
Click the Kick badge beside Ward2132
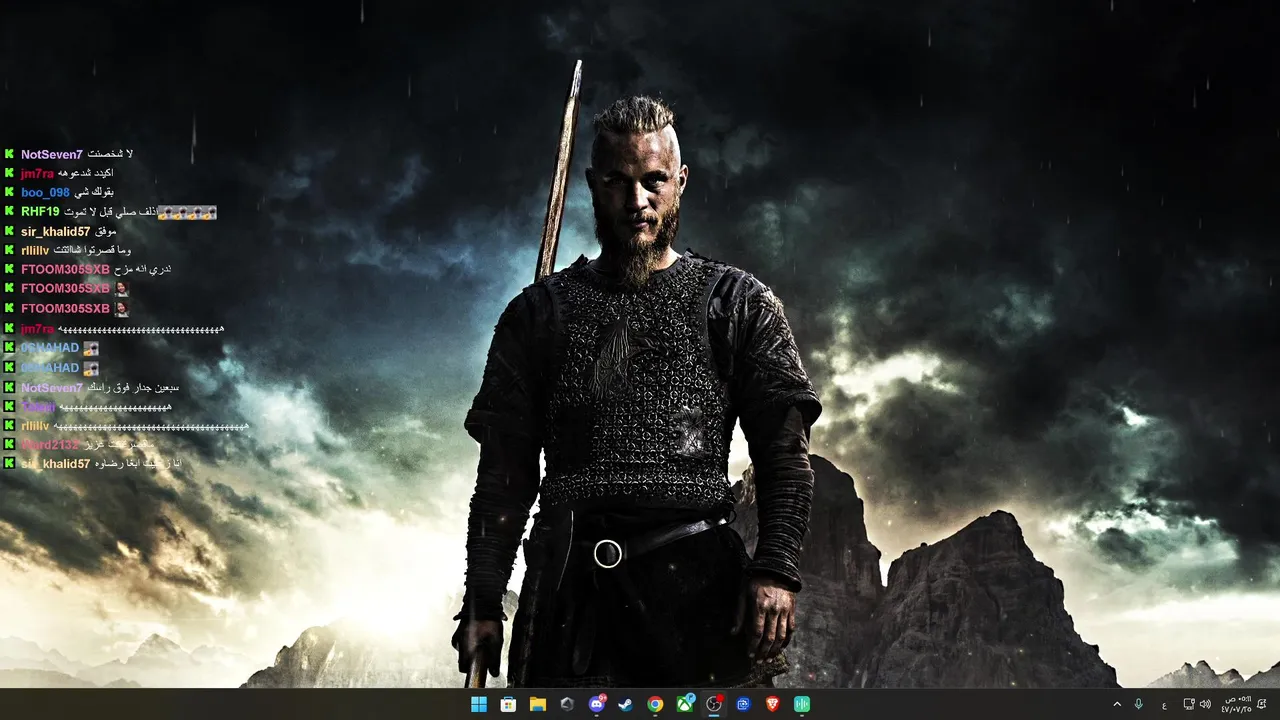pyautogui.click(x=9, y=444)
